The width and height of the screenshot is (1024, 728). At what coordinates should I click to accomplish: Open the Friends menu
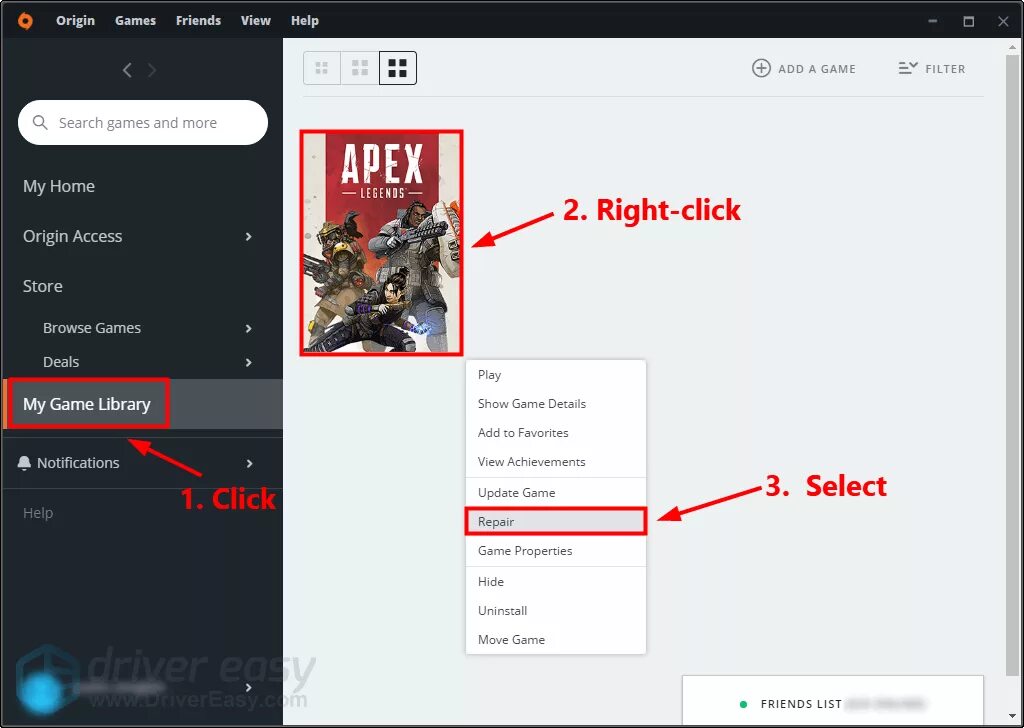(198, 21)
